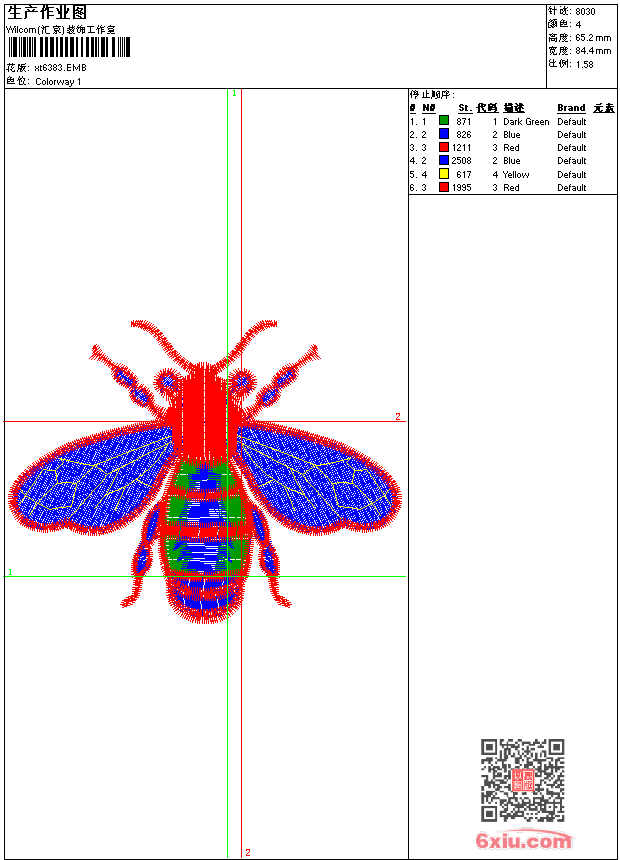Select the Yellow swatch in the stop sequence
Viewport: 620px width, 860px height.
444,174
